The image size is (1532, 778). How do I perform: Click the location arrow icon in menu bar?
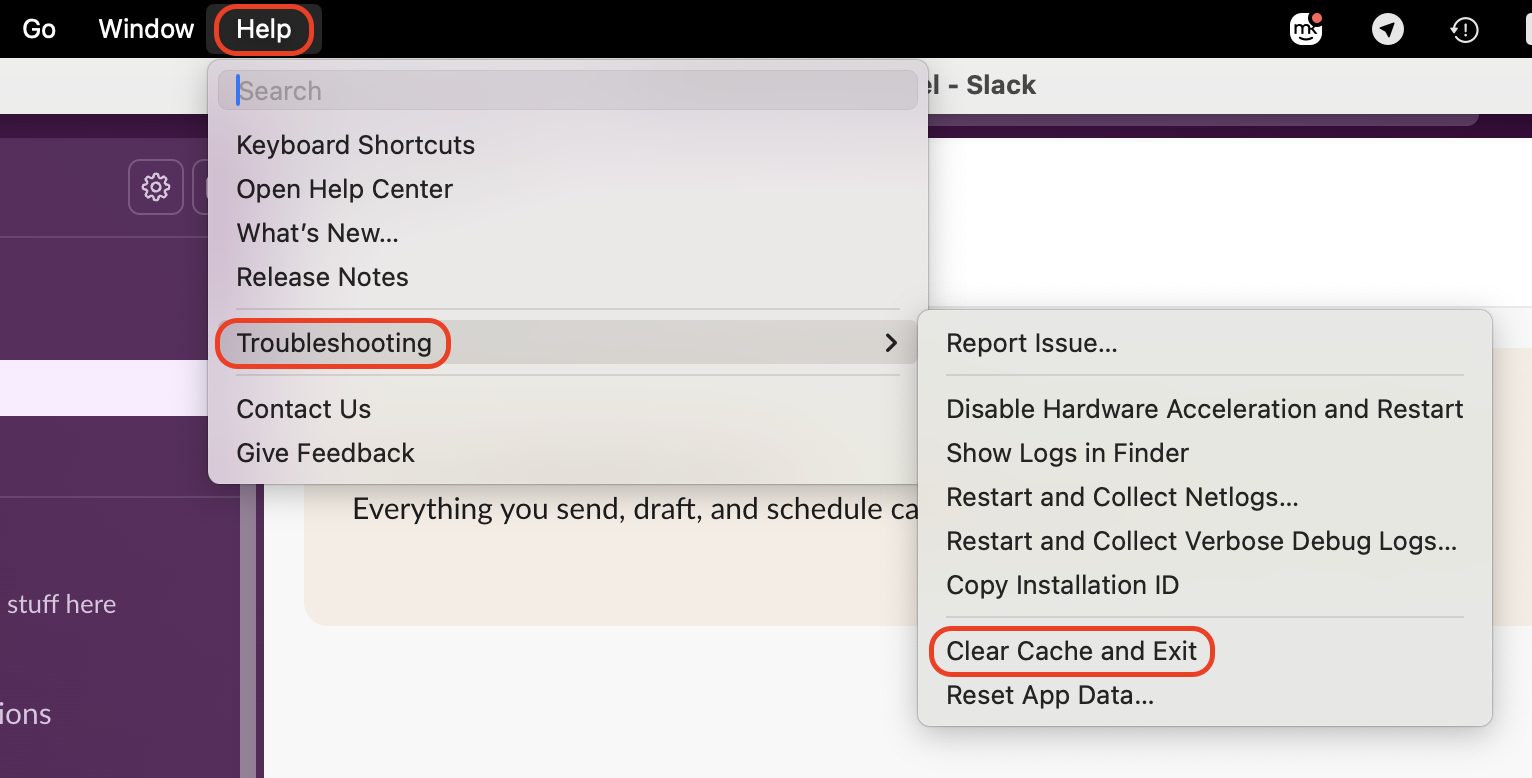pyautogui.click(x=1388, y=29)
